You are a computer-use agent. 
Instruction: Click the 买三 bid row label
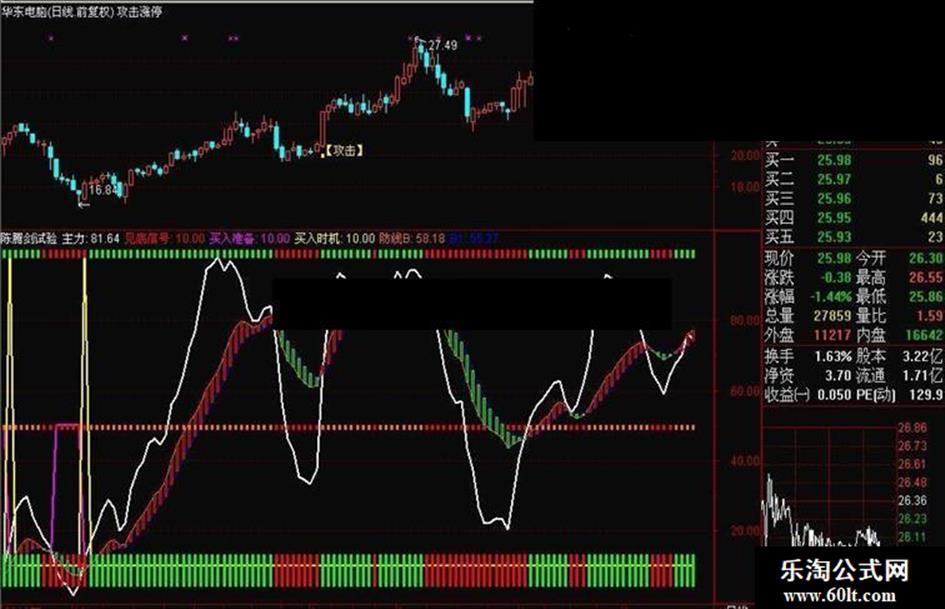(x=779, y=198)
